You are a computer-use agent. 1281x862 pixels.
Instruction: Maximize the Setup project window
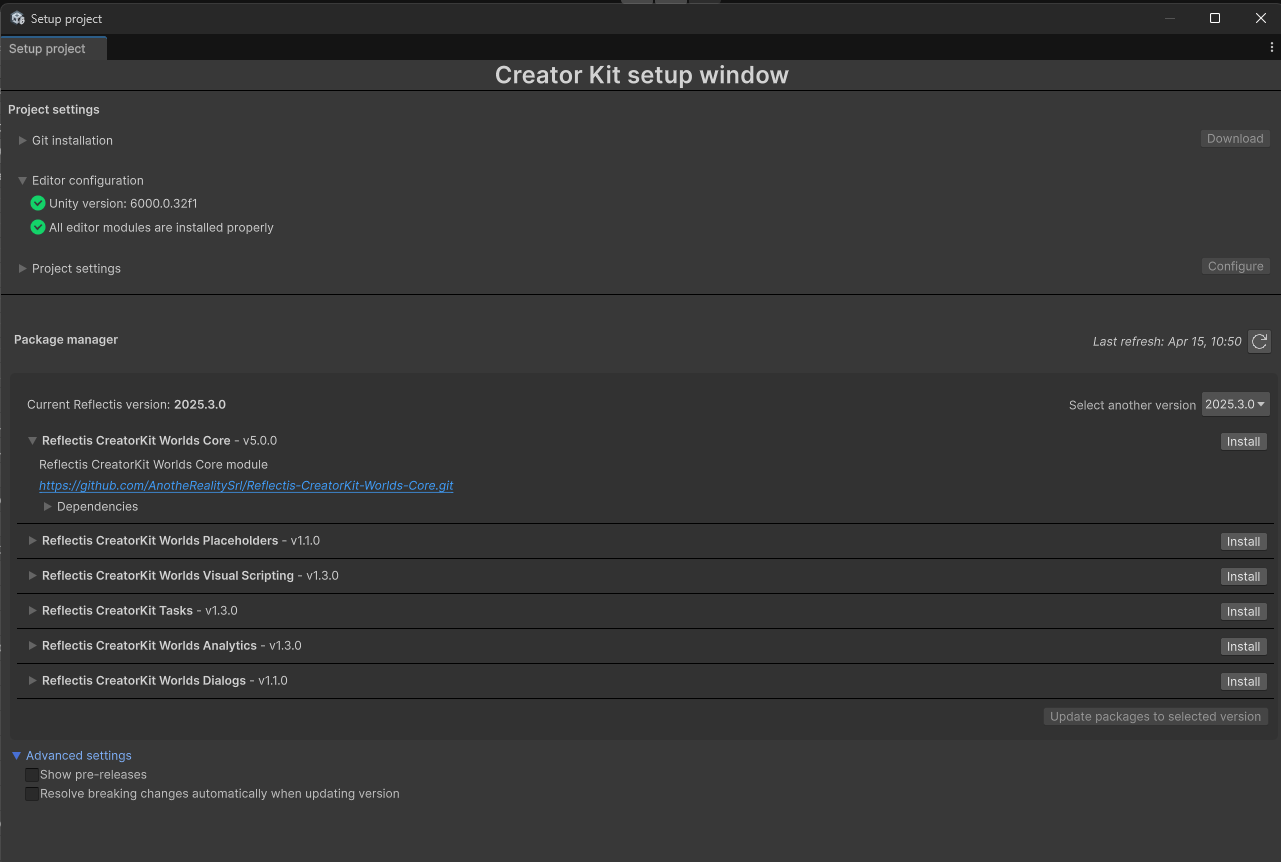[1215, 18]
